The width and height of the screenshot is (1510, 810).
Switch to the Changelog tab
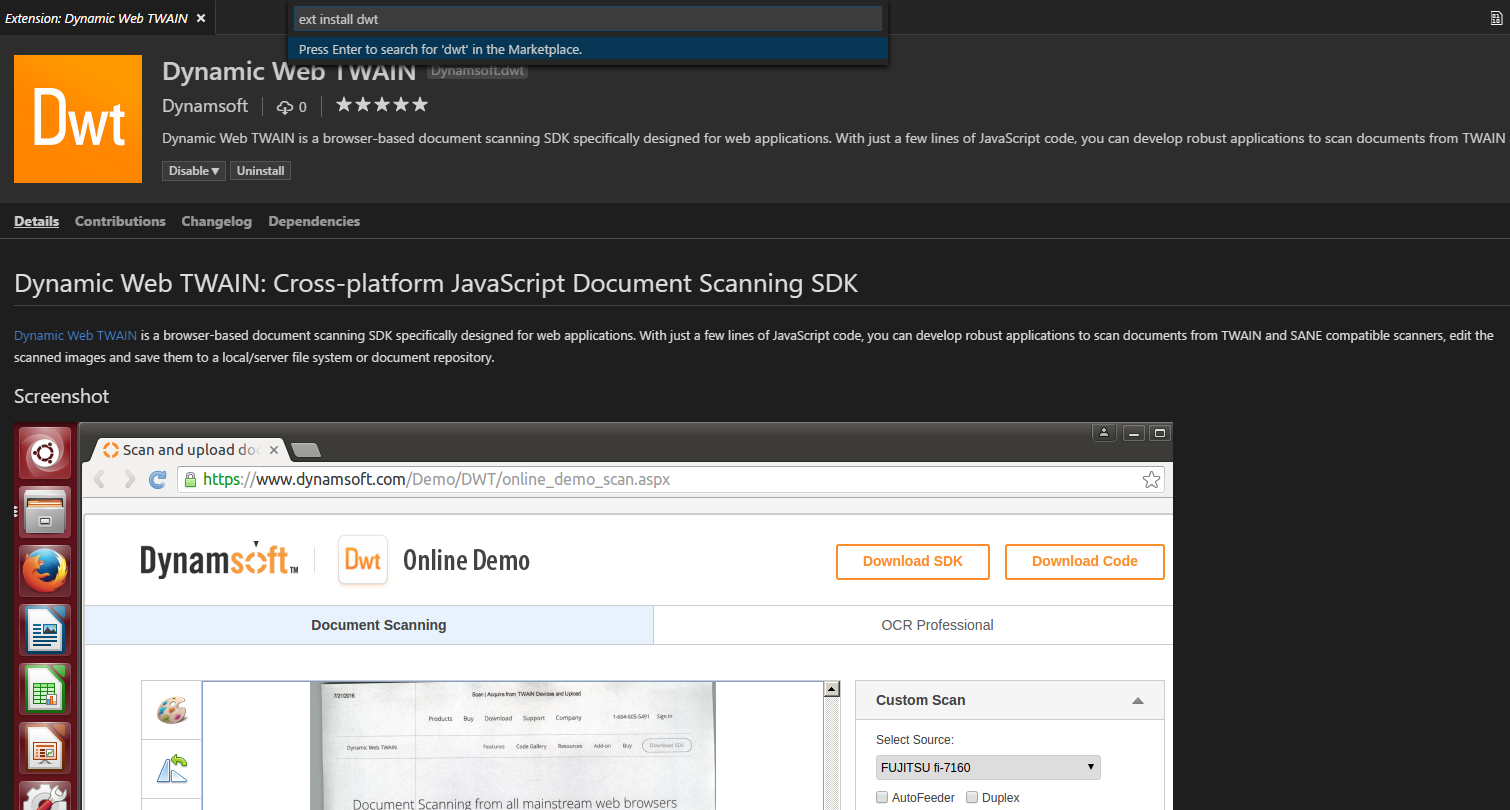tap(216, 221)
